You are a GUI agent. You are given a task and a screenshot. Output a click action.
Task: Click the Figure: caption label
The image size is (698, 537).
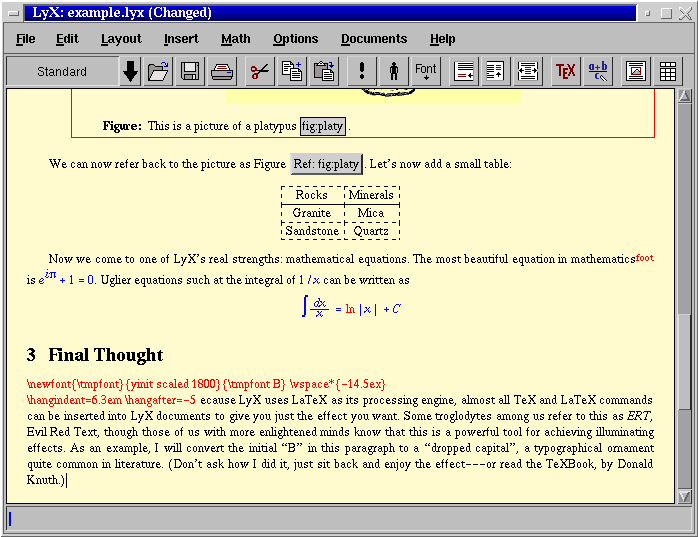(x=122, y=126)
